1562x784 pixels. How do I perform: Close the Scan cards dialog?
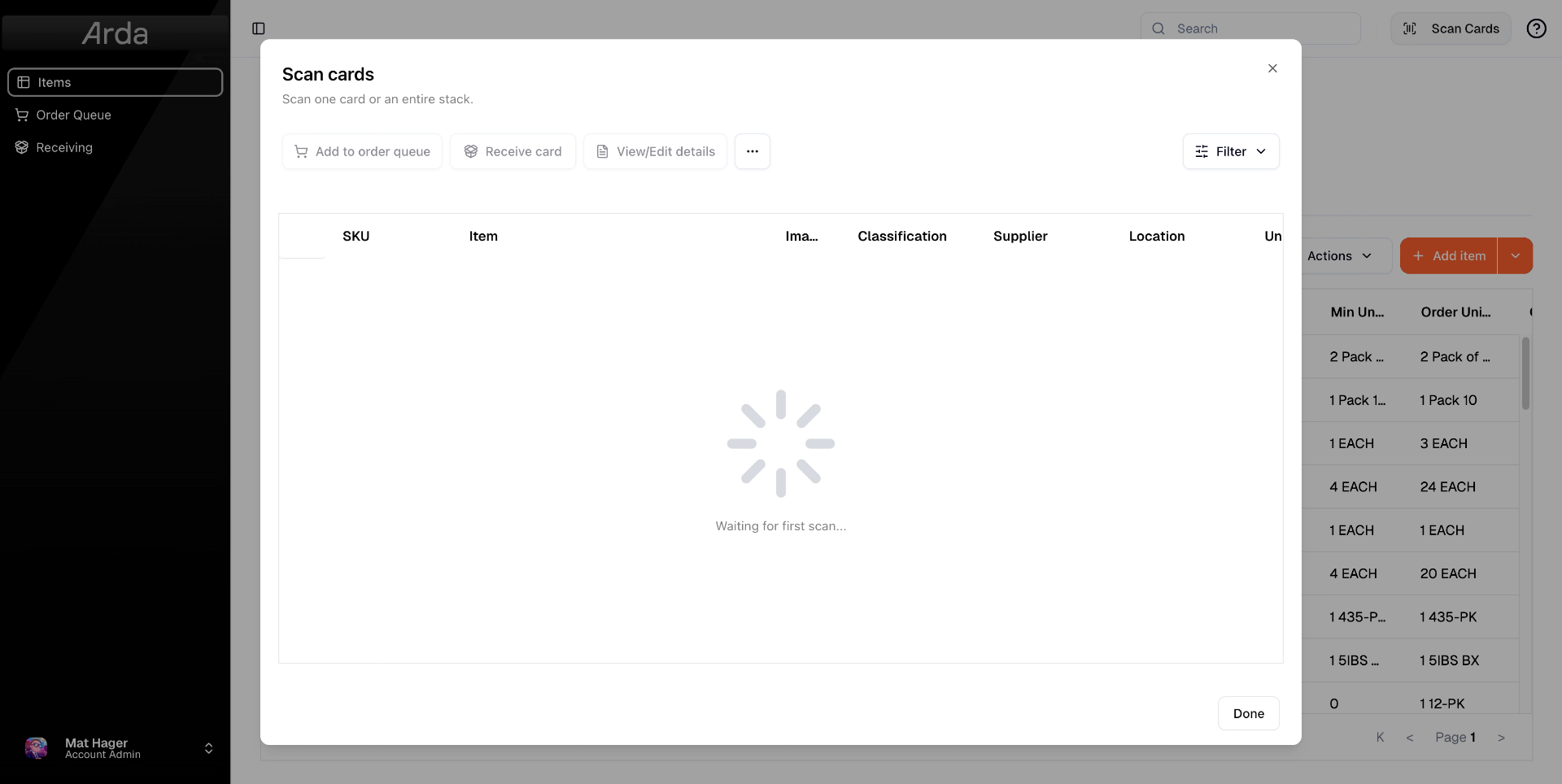pyautogui.click(x=1272, y=68)
